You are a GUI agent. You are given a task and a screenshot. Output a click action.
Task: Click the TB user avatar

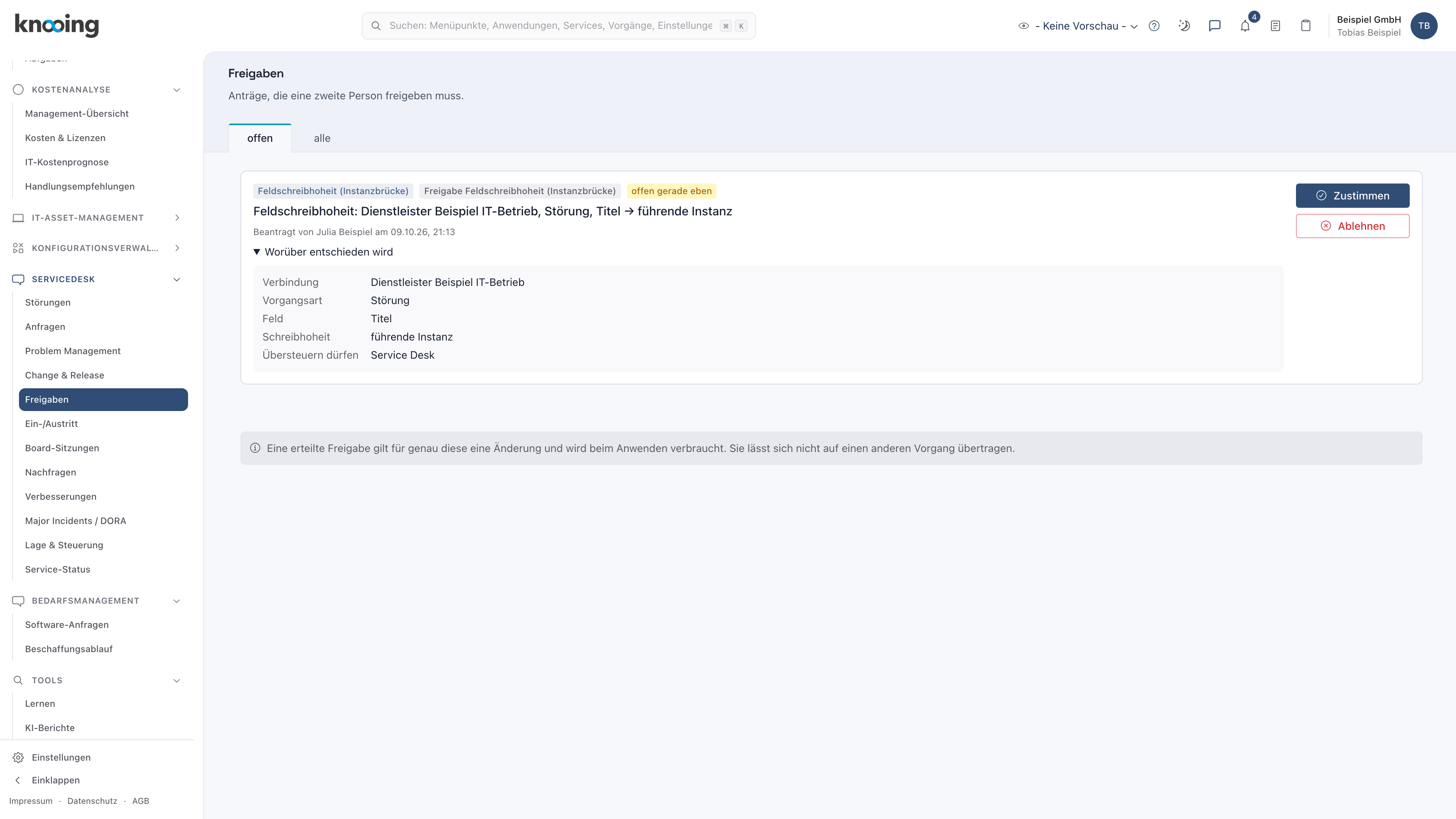1424,26
